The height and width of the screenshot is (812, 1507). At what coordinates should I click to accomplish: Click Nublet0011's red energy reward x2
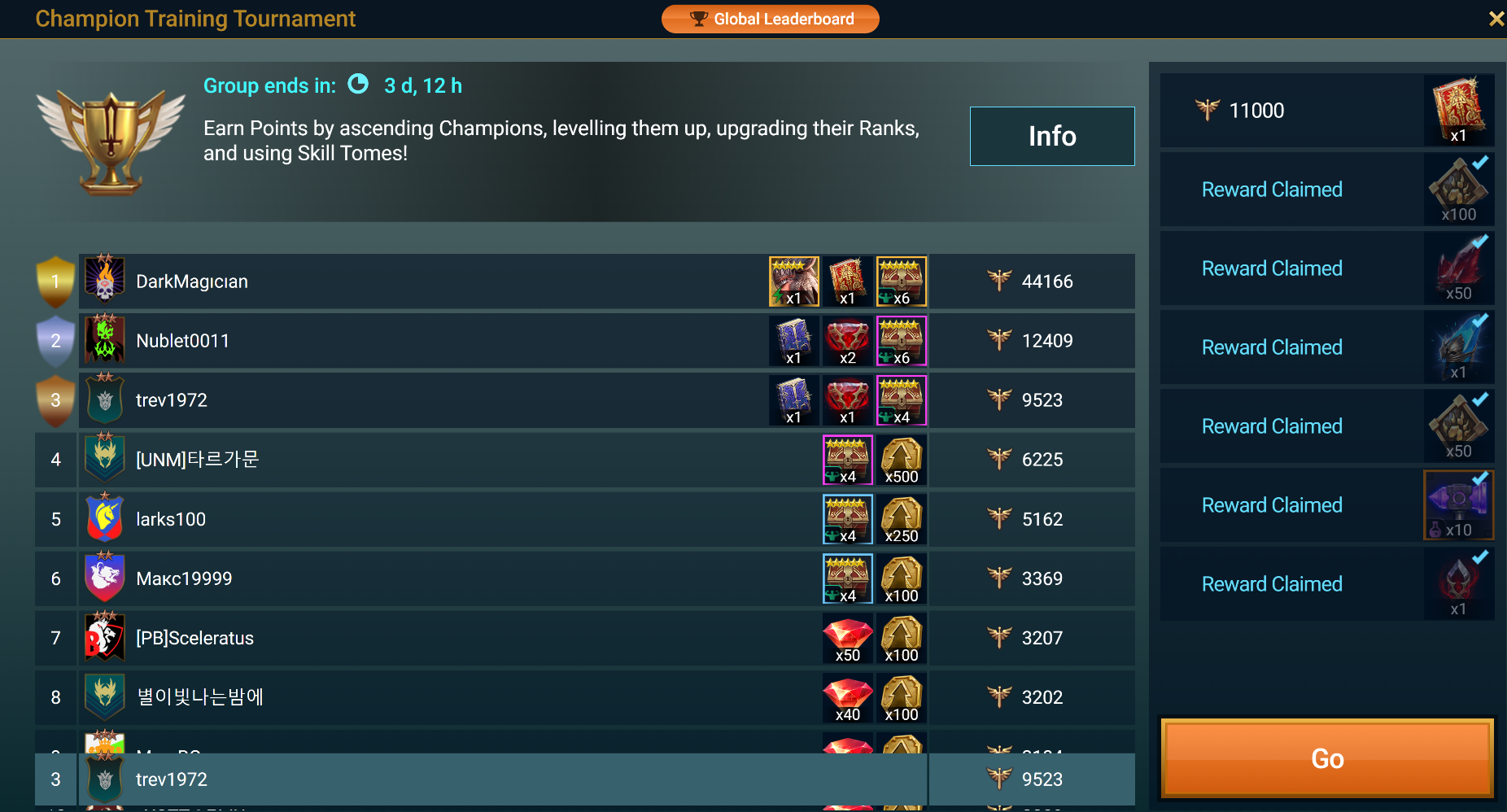pyautogui.click(x=847, y=341)
